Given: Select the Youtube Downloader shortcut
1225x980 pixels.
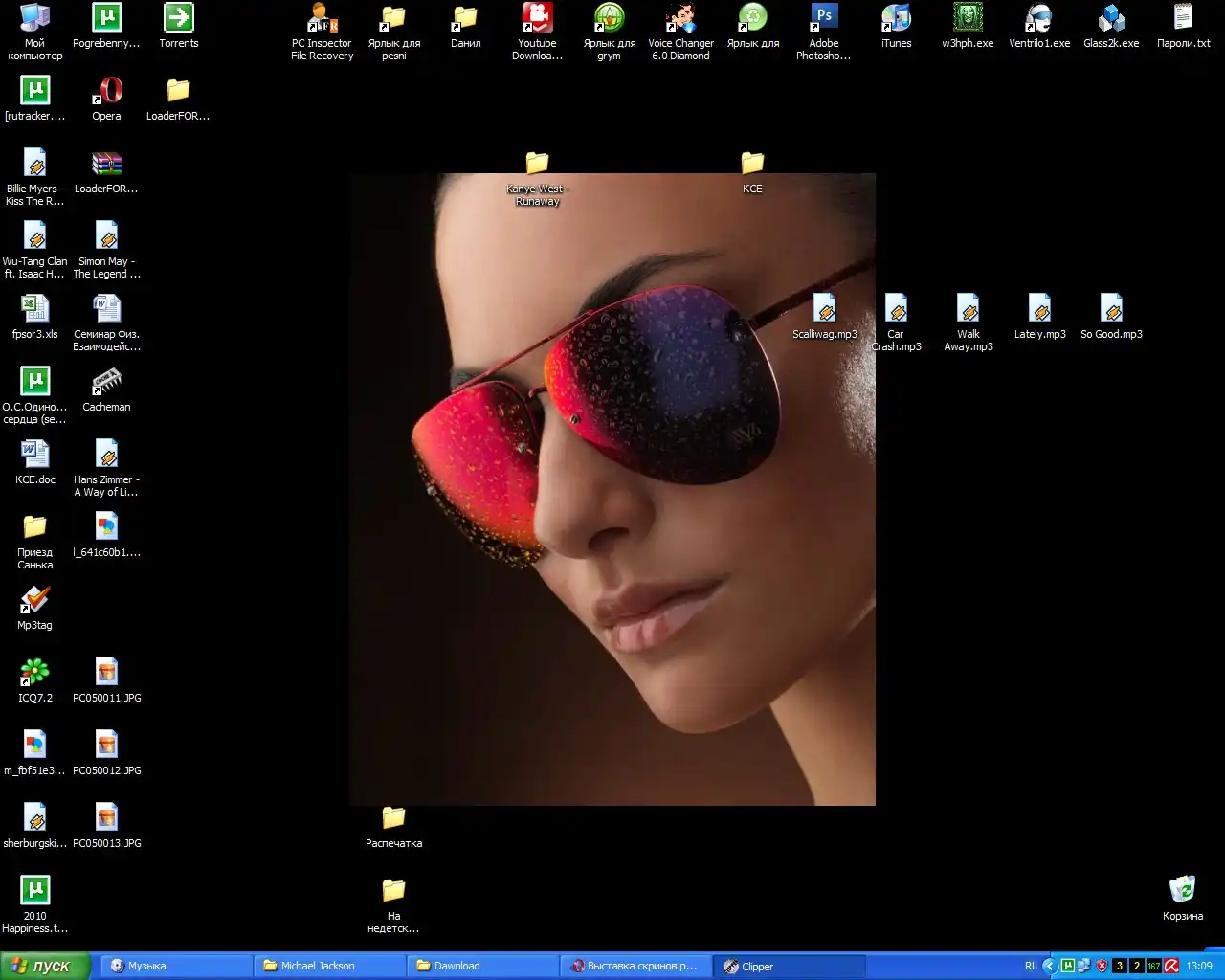Looking at the screenshot, I should [537, 19].
